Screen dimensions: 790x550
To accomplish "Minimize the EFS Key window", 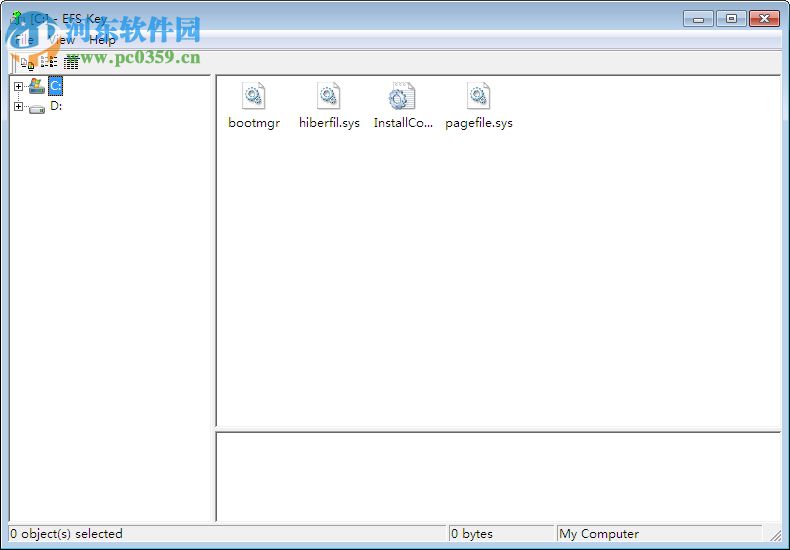I will pos(698,19).
